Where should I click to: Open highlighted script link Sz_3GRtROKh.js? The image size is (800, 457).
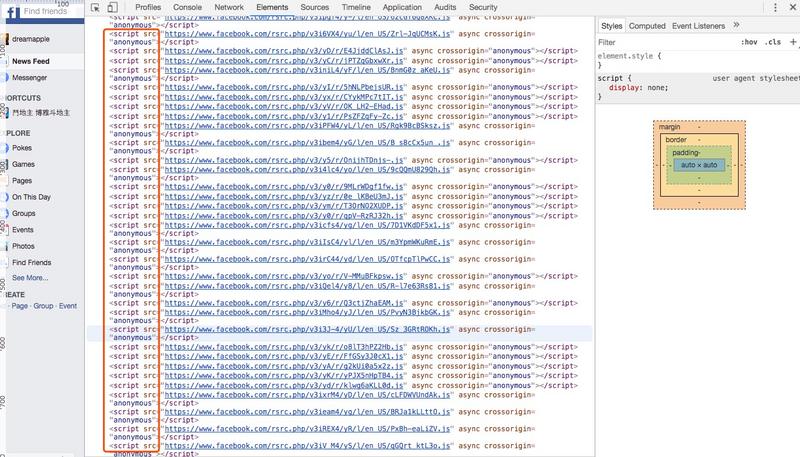tap(308, 329)
